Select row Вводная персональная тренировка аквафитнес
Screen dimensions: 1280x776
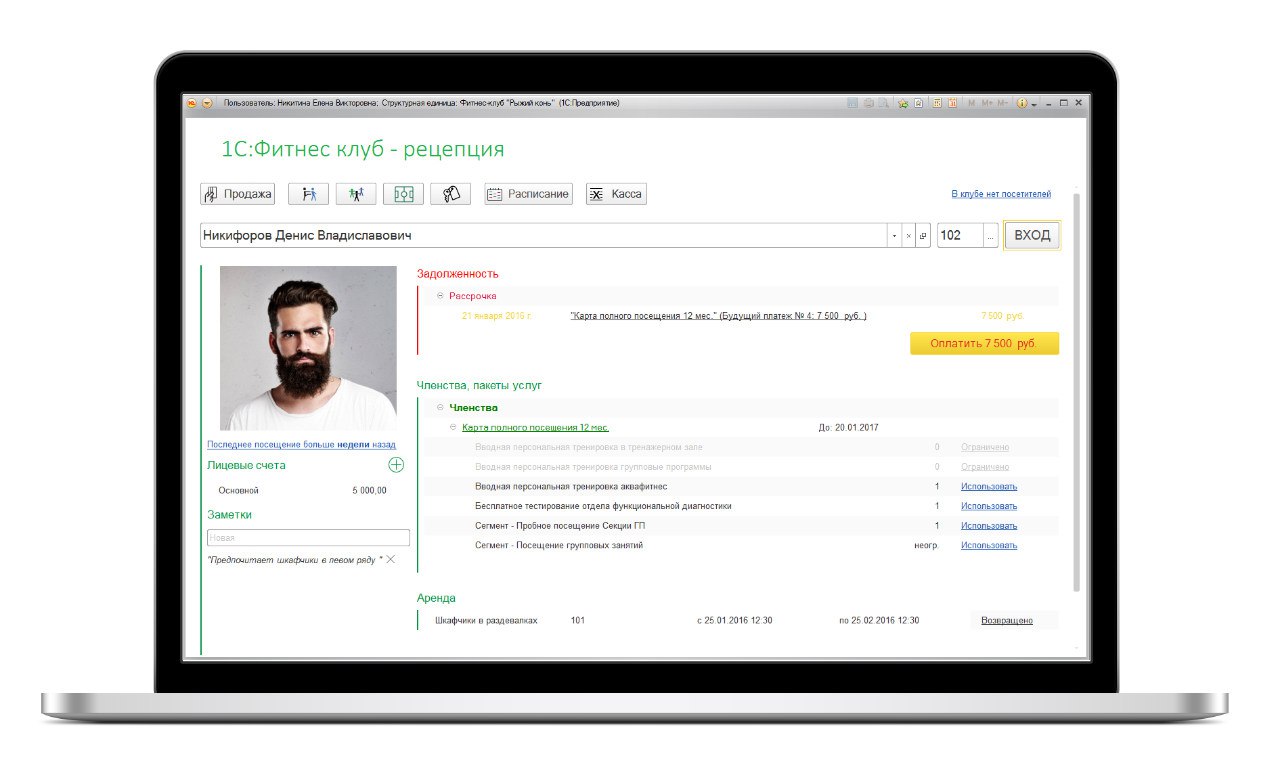point(740,487)
